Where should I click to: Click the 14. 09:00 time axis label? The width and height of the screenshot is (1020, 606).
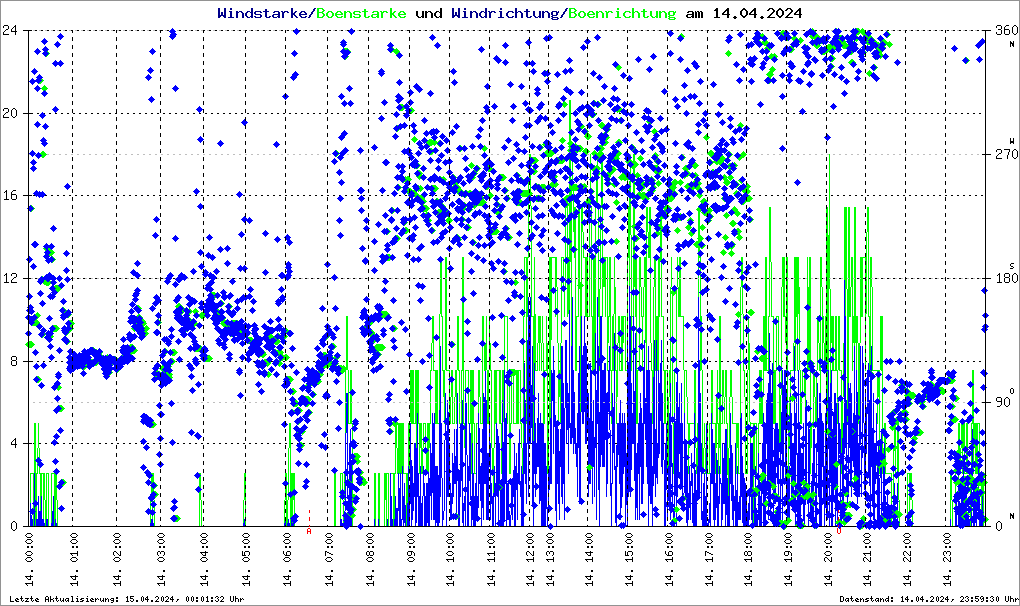pyautogui.click(x=411, y=559)
